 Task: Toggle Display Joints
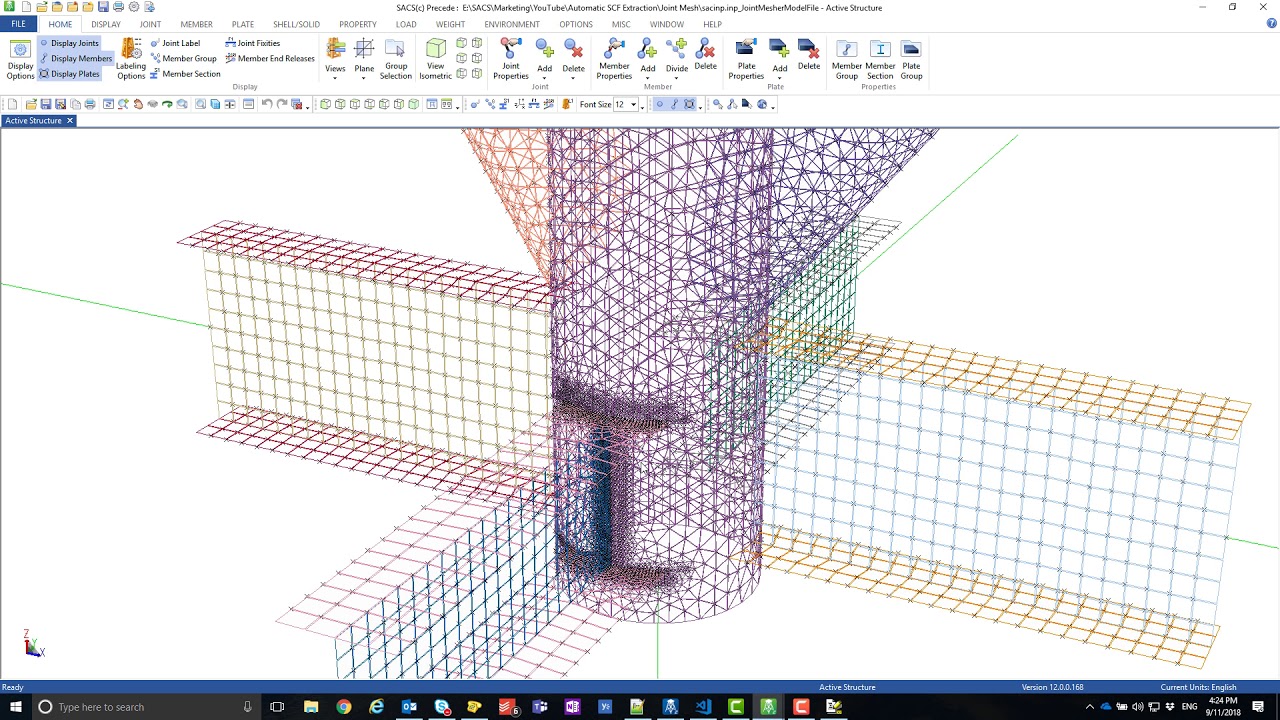click(x=70, y=43)
